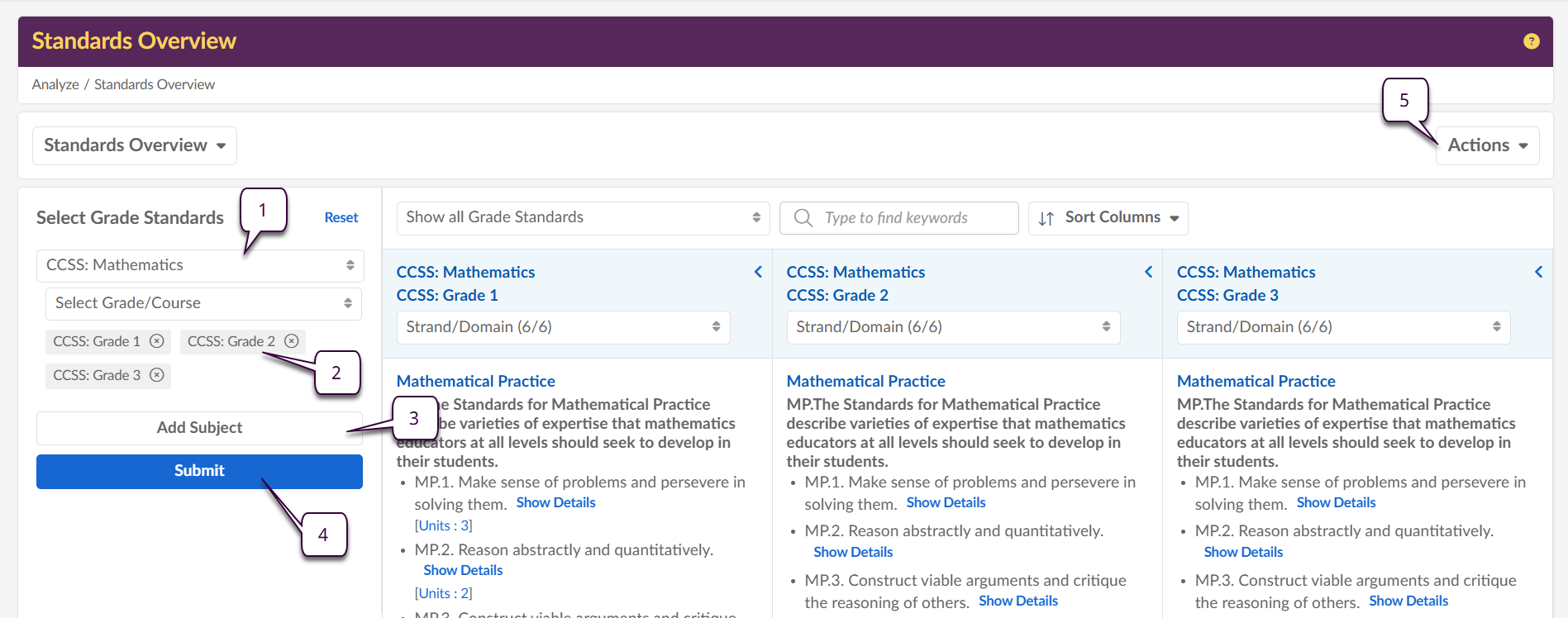Viewport: 1568px width, 618px height.
Task: Remove the CCSS: Grade 2 chip
Action: [x=292, y=341]
